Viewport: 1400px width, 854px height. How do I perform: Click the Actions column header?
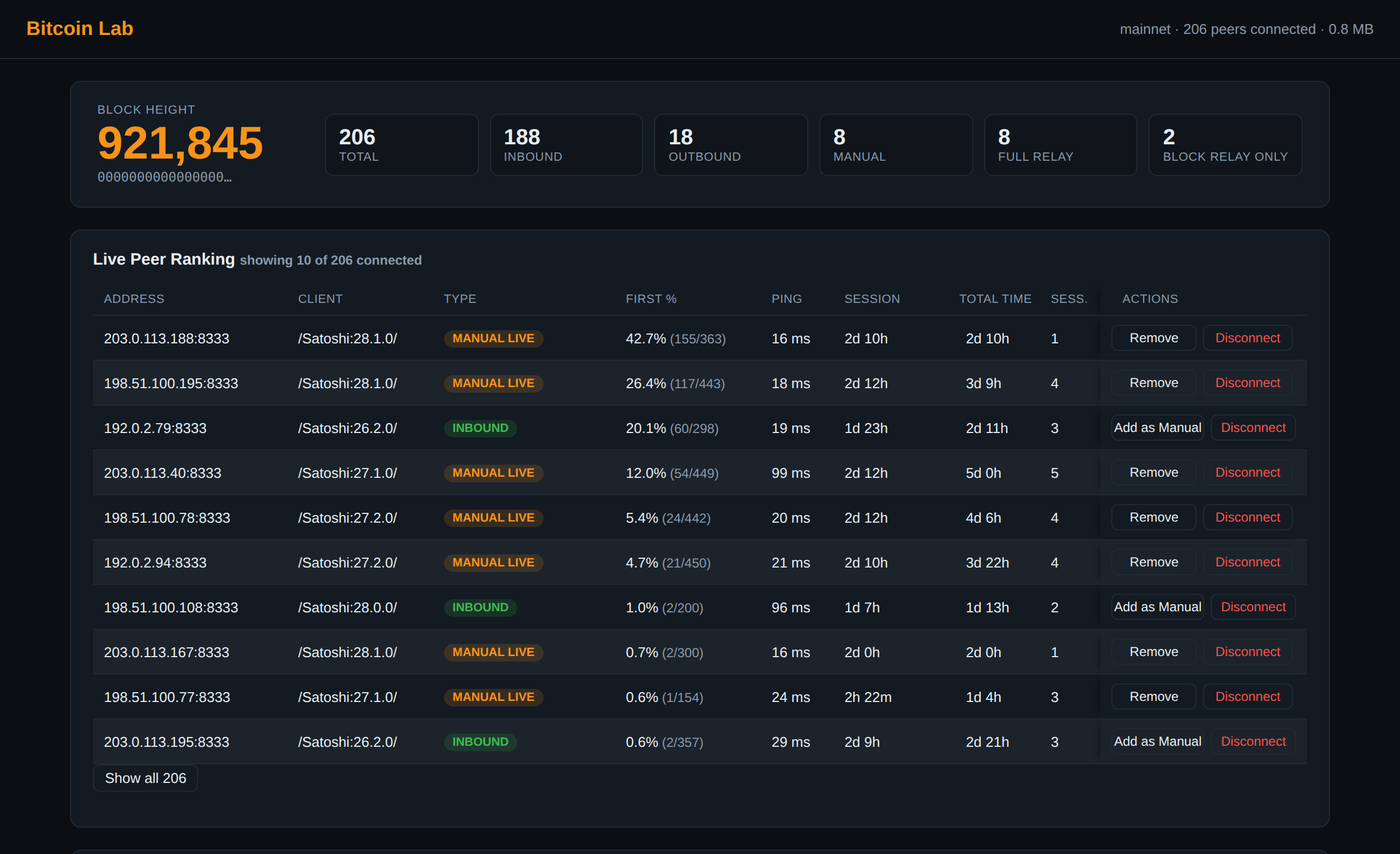click(1150, 299)
